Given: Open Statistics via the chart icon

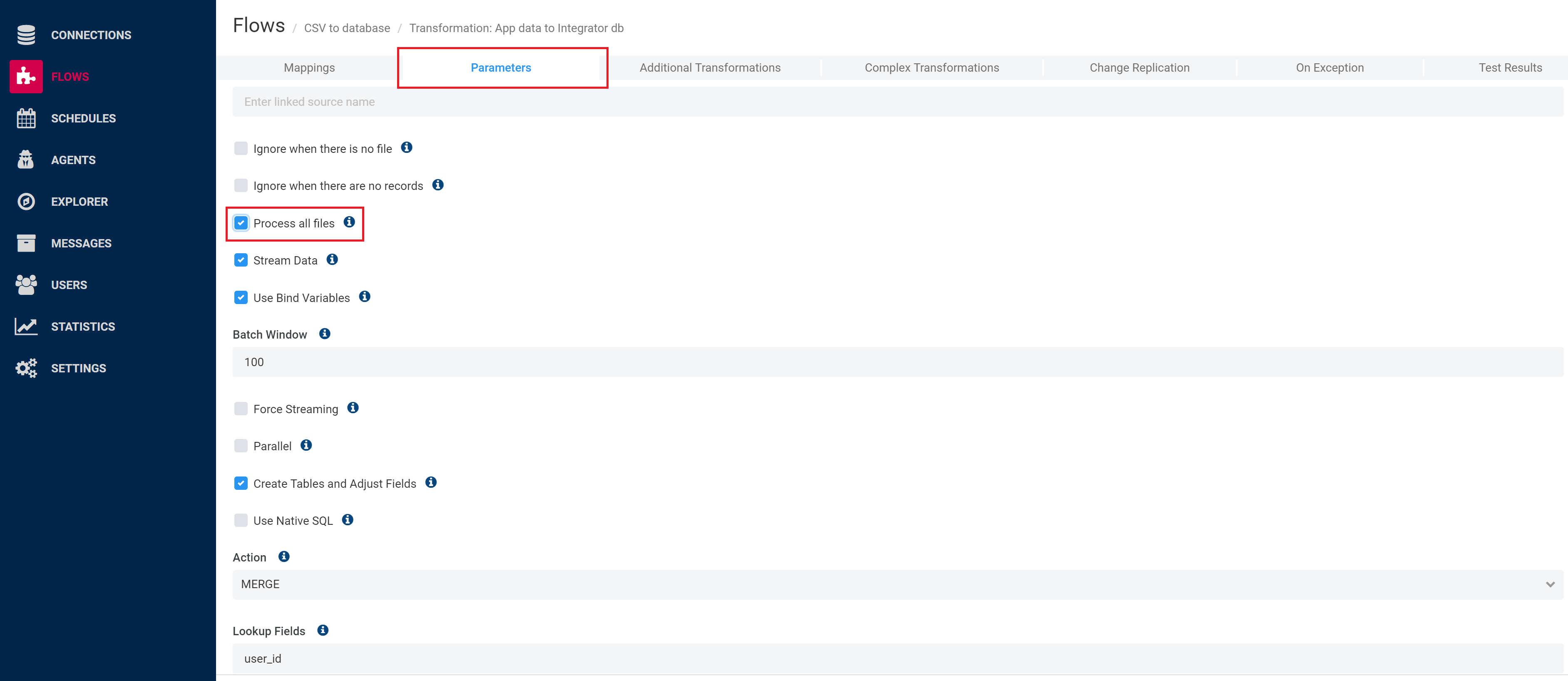Looking at the screenshot, I should coord(26,327).
